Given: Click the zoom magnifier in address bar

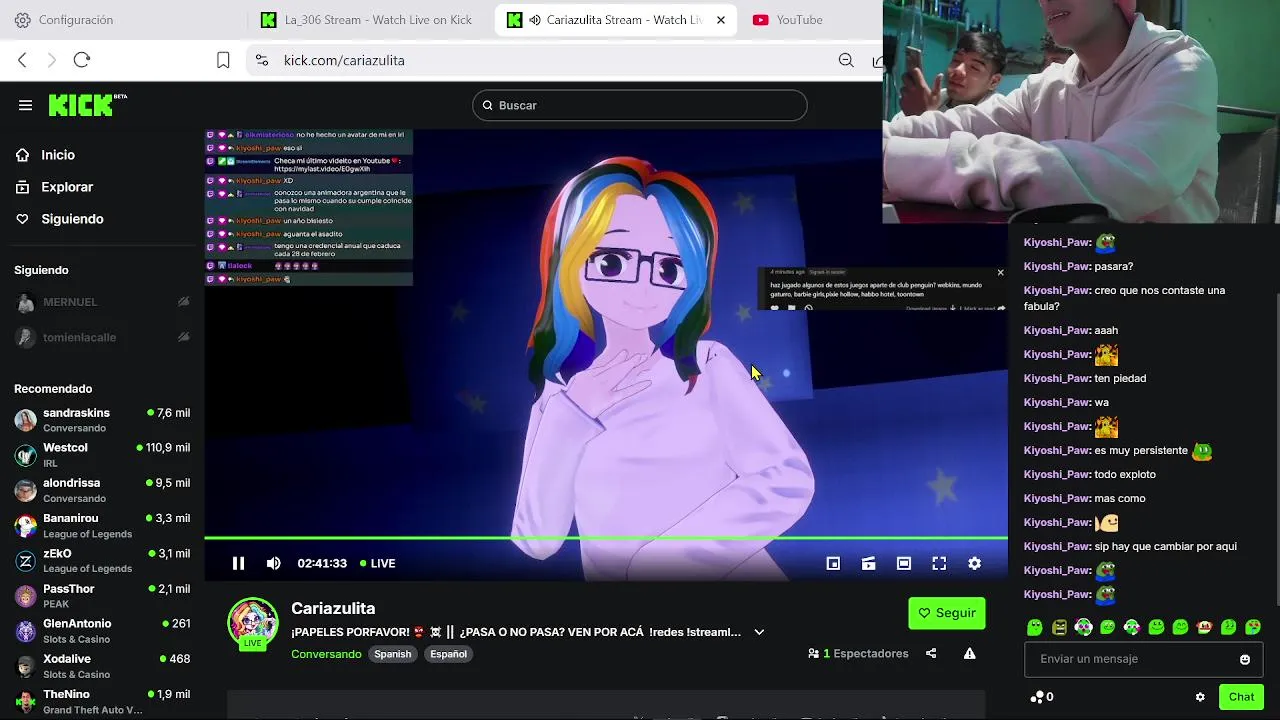Looking at the screenshot, I should click(846, 60).
